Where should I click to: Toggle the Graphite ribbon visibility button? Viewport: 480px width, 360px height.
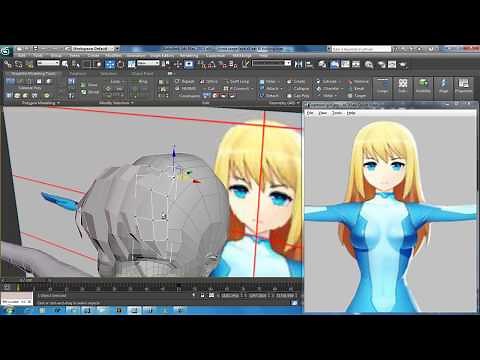335,64
